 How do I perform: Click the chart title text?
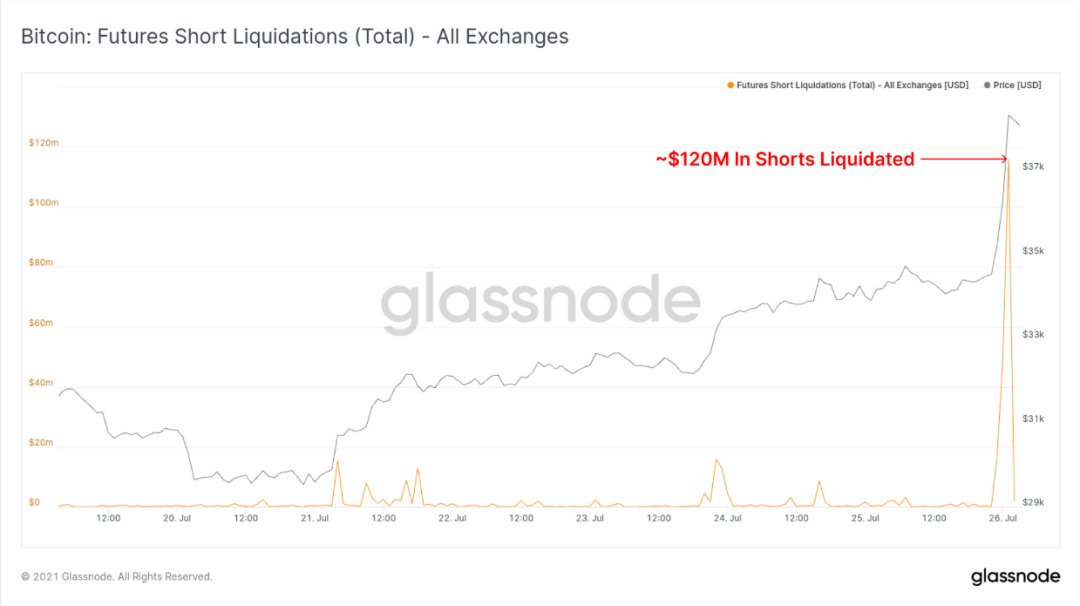coord(295,36)
